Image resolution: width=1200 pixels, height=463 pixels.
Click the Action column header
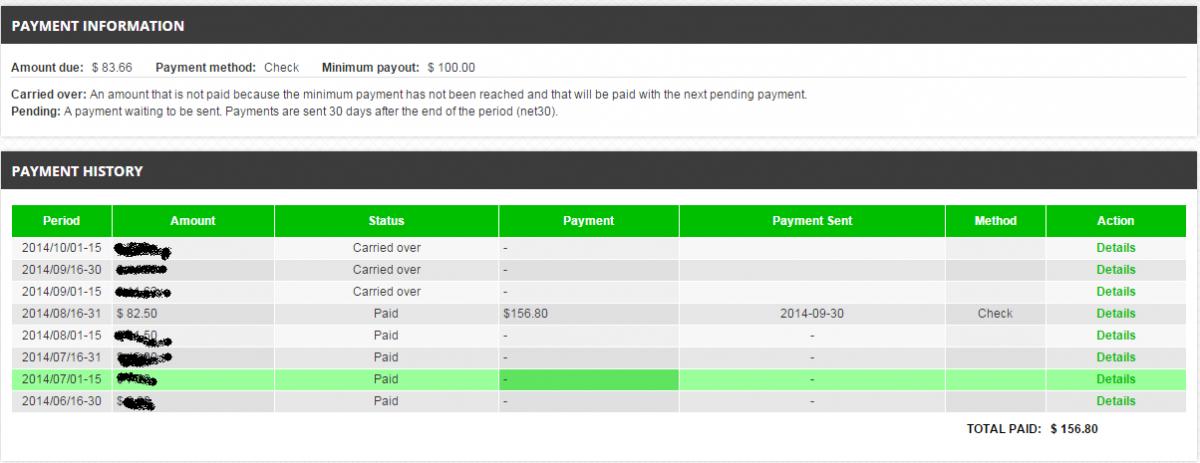(x=1116, y=221)
